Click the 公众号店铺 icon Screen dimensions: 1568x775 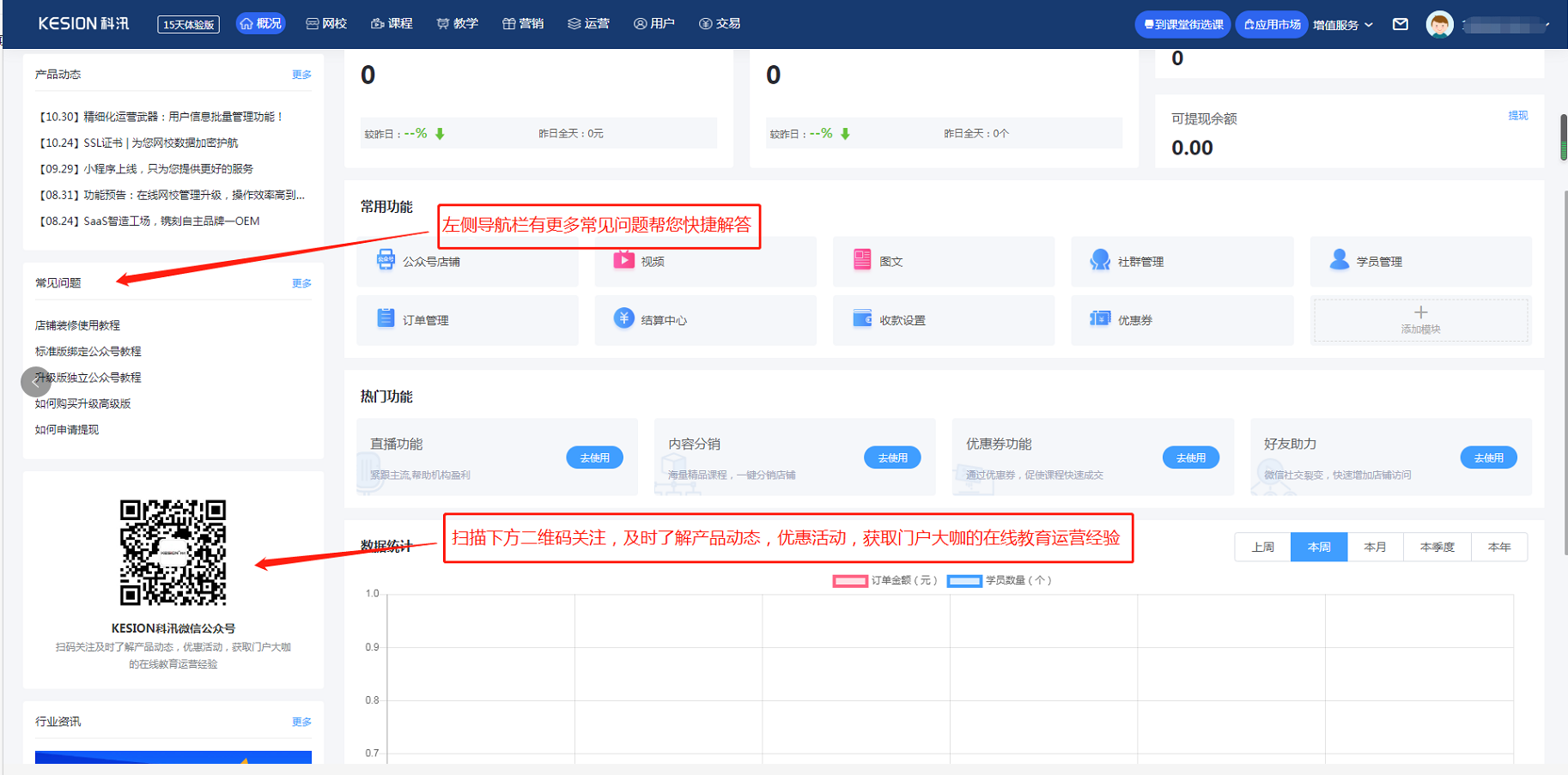click(x=386, y=261)
